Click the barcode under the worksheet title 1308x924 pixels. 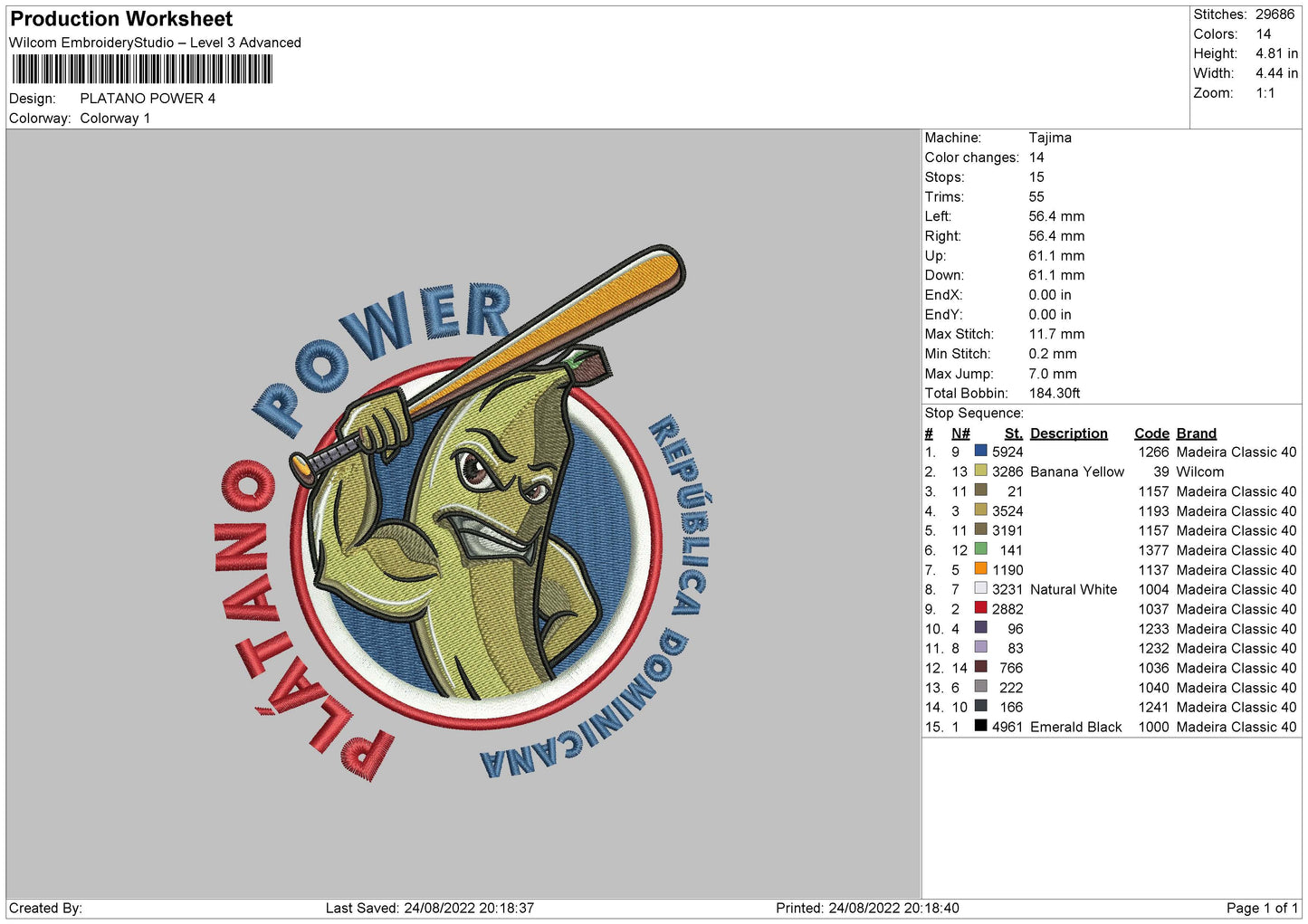click(142, 70)
